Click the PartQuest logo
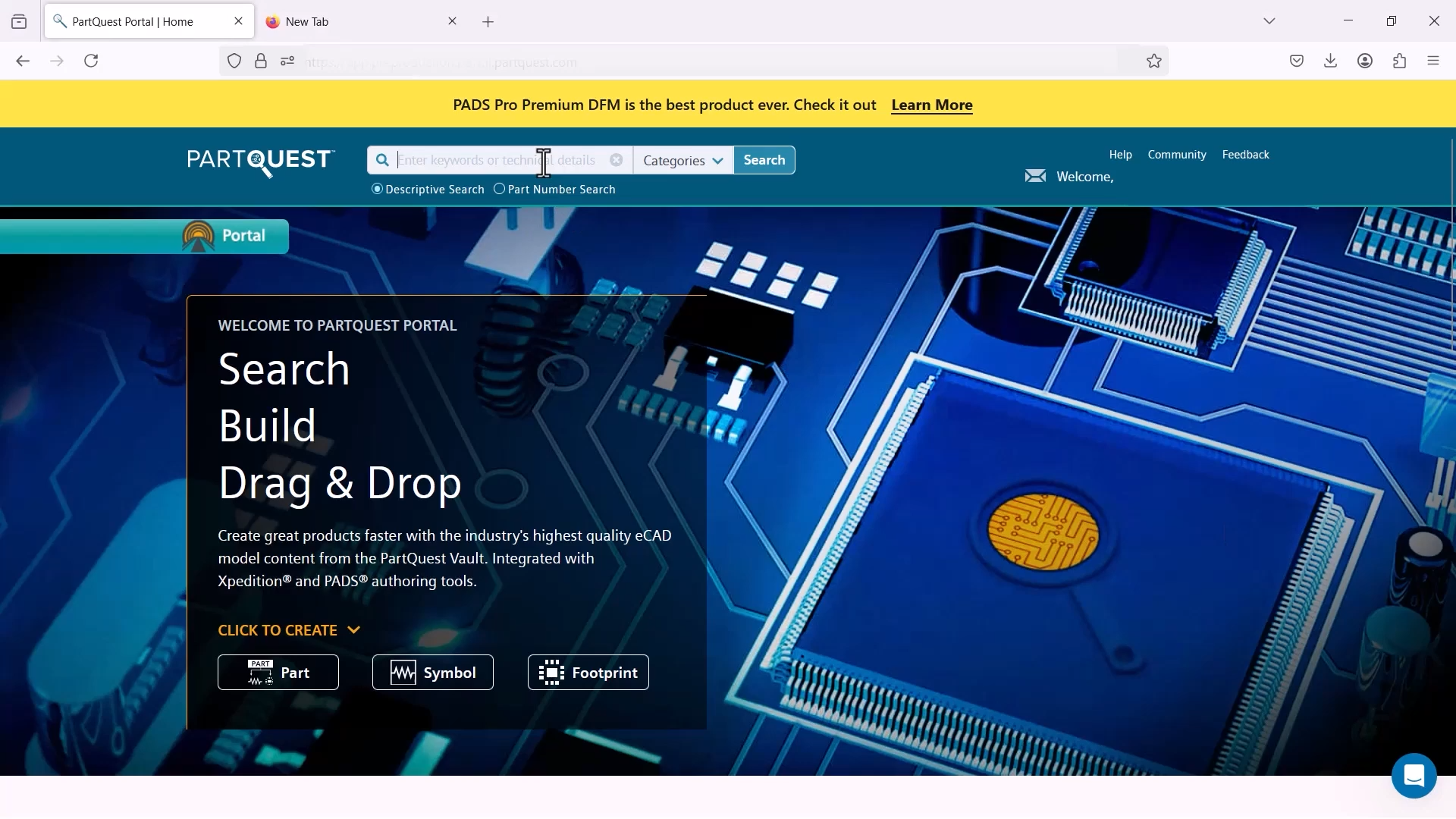This screenshot has height=819, width=1456. click(260, 161)
